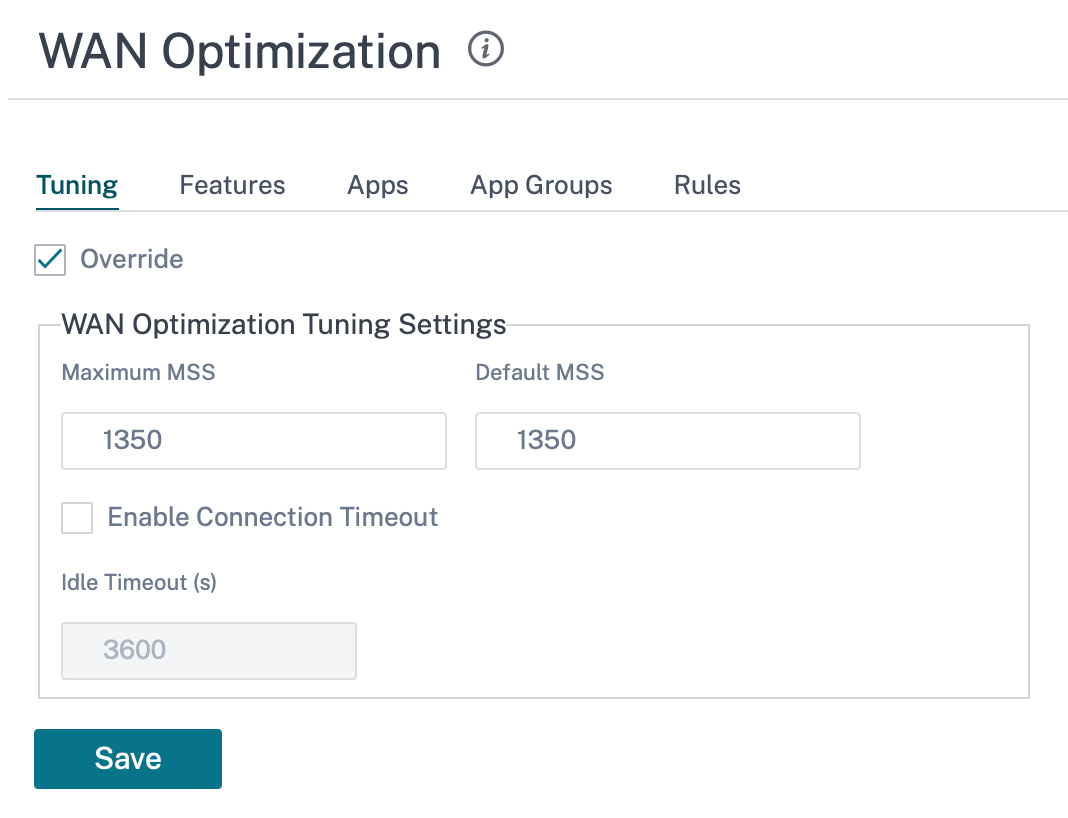The image size is (1068, 818).
Task: Click the Idle Timeout (s) label
Action: 139,582
